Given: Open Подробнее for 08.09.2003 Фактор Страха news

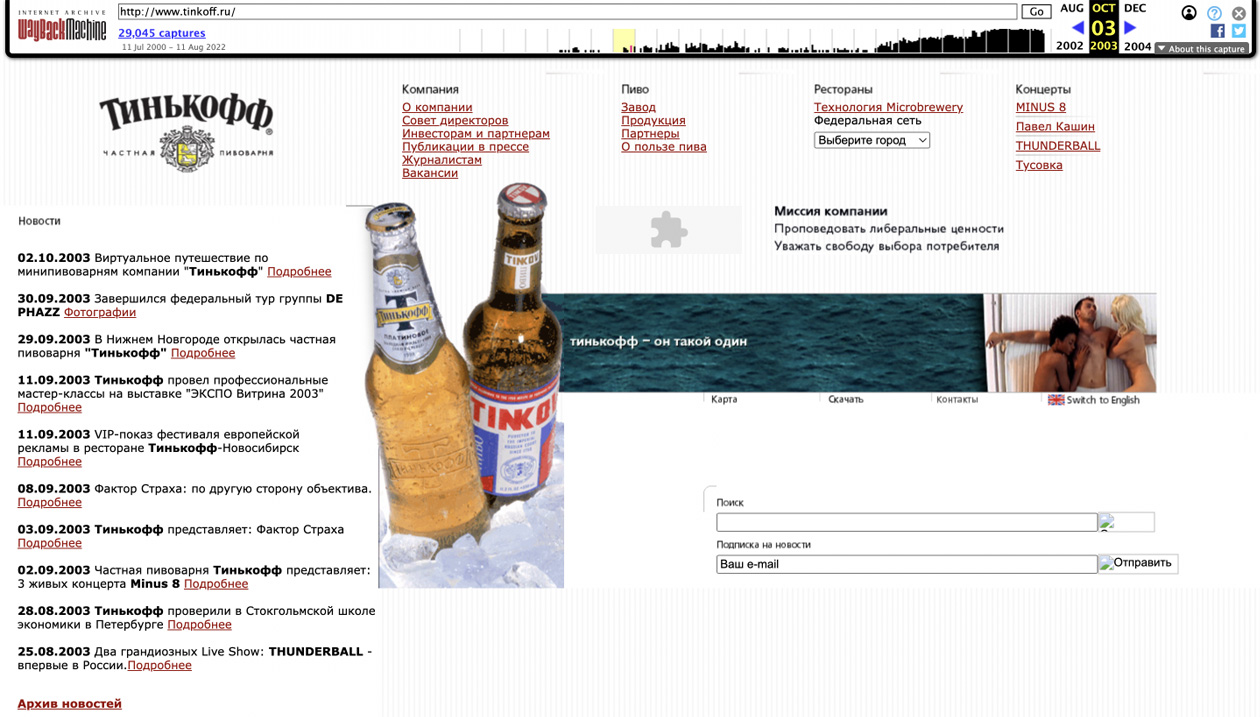Looking at the screenshot, I should [x=49, y=502].
